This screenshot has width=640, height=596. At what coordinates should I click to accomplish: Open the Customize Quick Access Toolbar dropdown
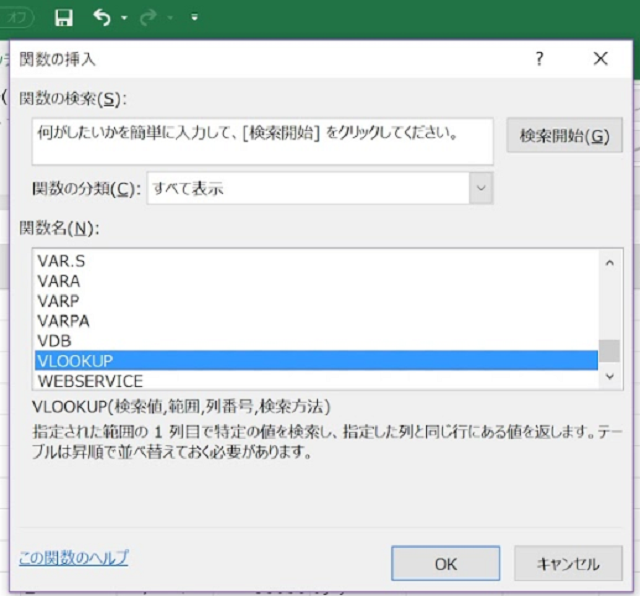click(193, 18)
